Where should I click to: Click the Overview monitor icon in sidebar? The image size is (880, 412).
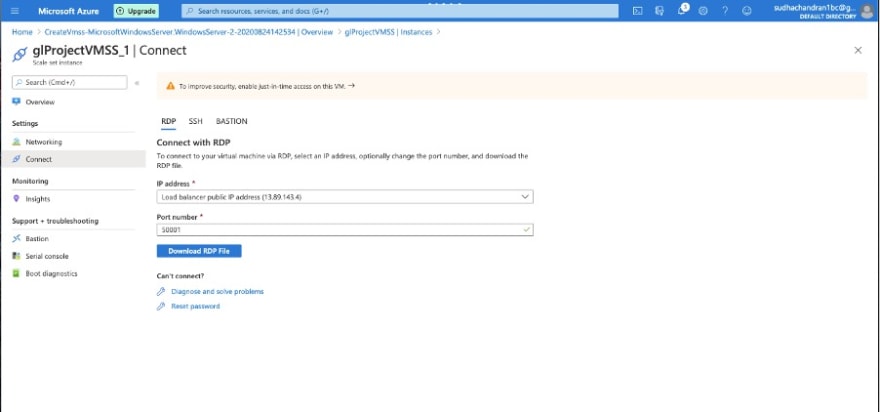point(16,102)
